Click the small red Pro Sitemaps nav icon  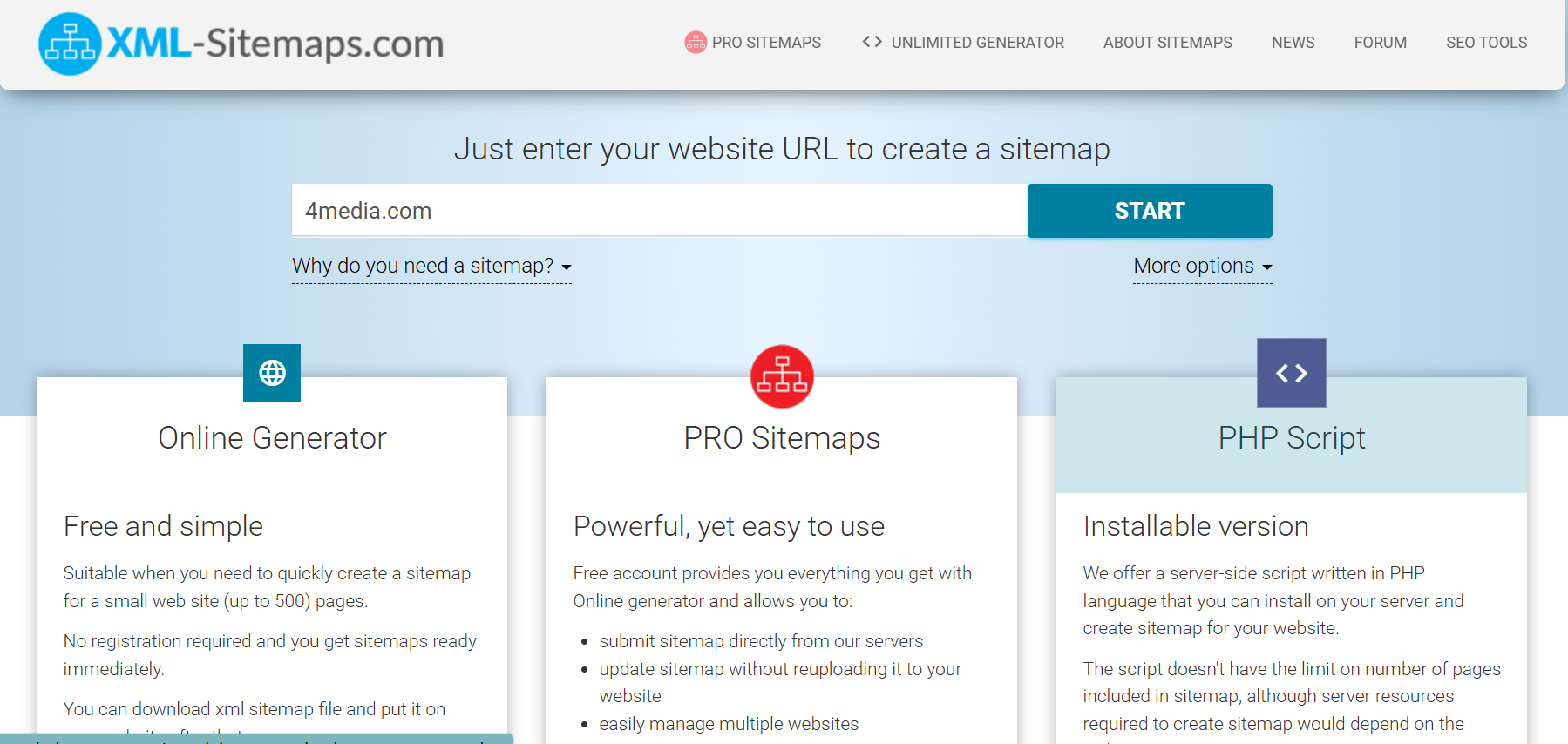[x=695, y=42]
